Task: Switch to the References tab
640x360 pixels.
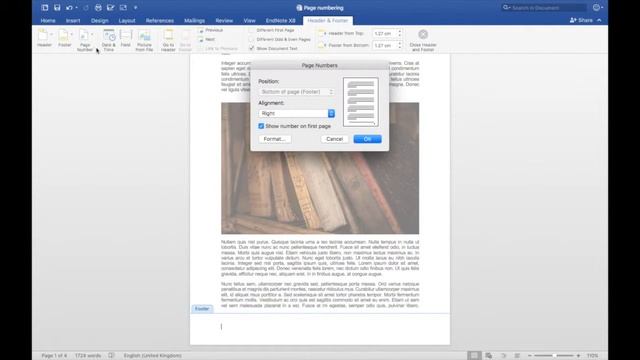Action: [x=160, y=20]
